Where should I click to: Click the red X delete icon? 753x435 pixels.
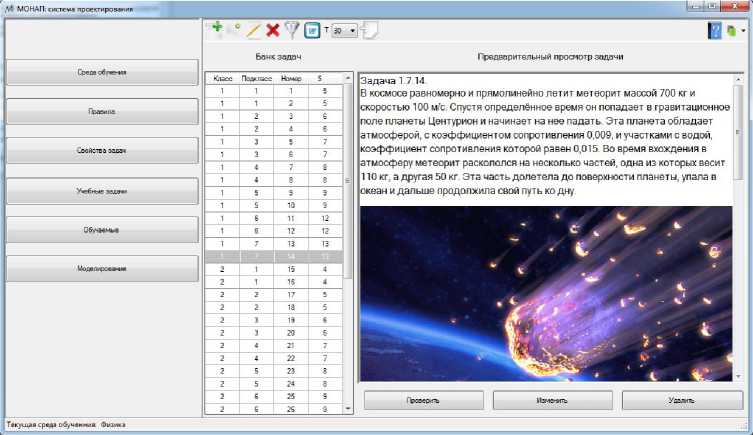(273, 31)
